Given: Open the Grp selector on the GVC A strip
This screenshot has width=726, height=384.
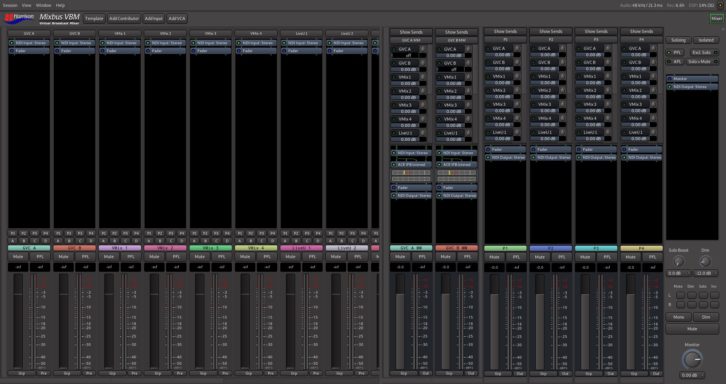Looking at the screenshot, I should pos(21,373).
